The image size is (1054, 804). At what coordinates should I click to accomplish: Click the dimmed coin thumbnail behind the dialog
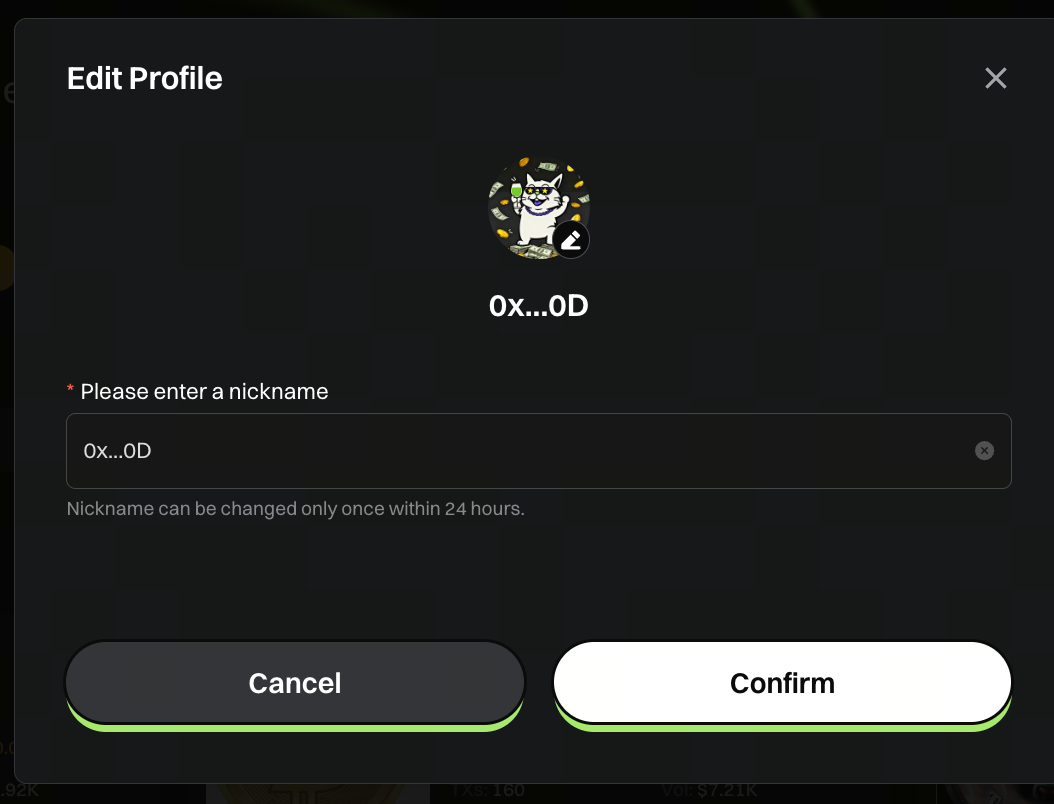coord(317,794)
